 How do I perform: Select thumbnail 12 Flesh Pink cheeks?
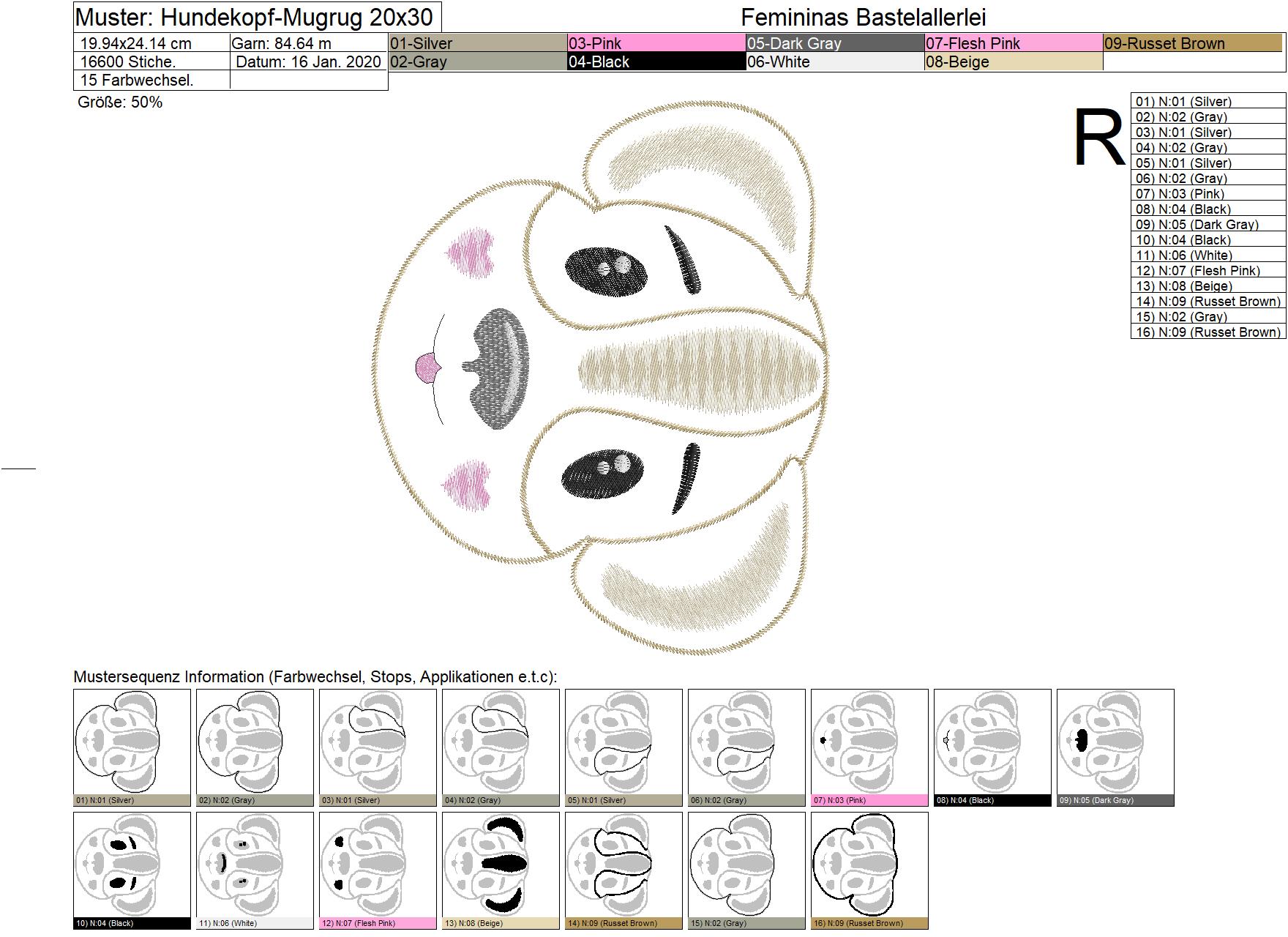(x=378, y=870)
